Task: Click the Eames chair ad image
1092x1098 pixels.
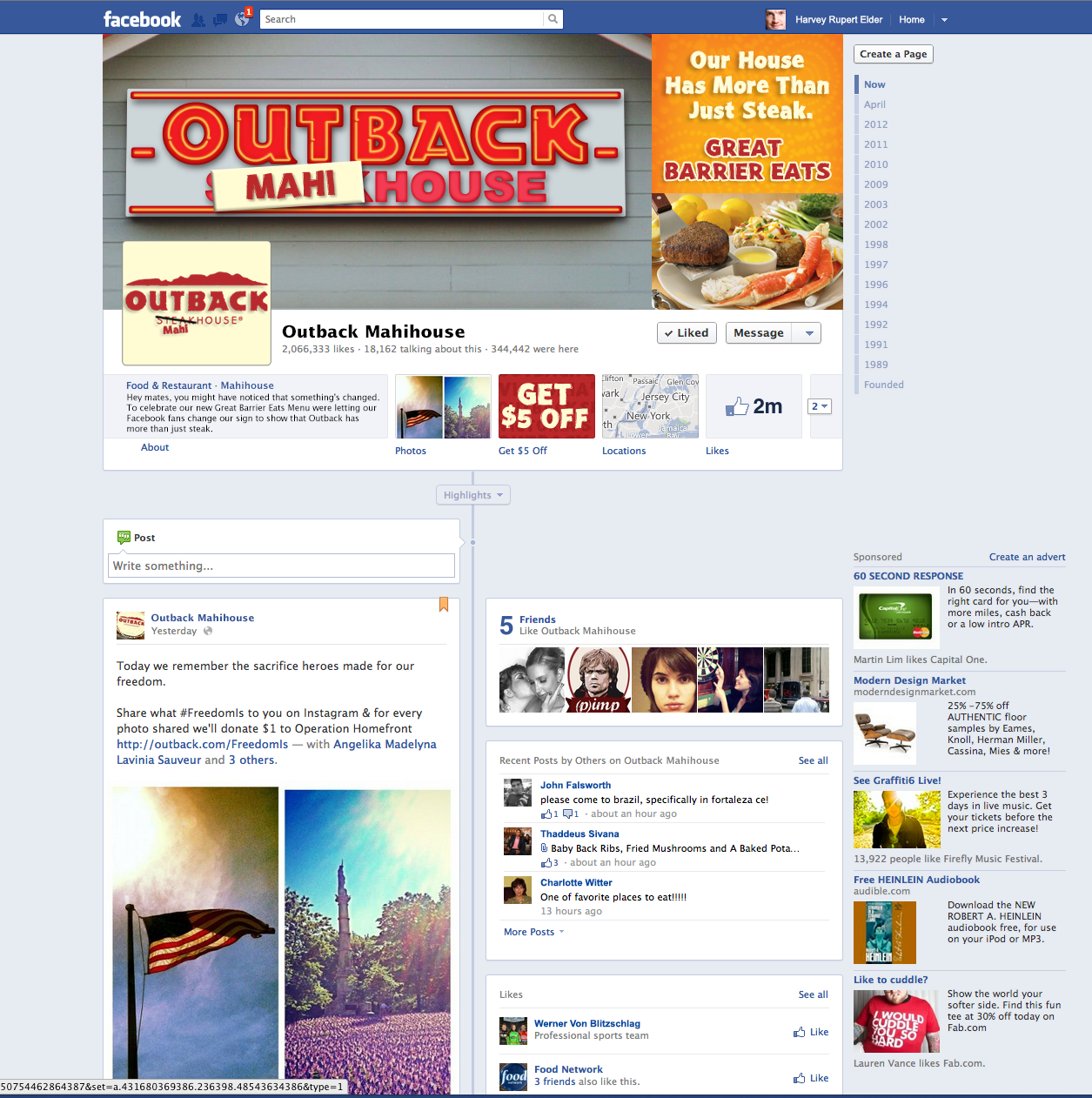Action: tap(885, 733)
